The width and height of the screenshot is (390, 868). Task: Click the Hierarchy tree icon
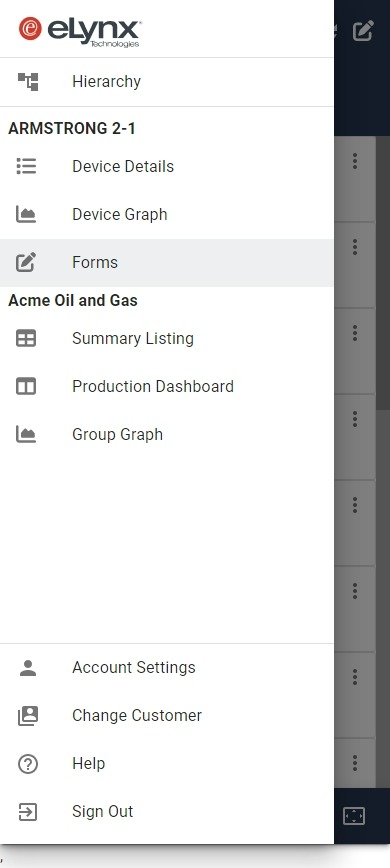(28, 82)
